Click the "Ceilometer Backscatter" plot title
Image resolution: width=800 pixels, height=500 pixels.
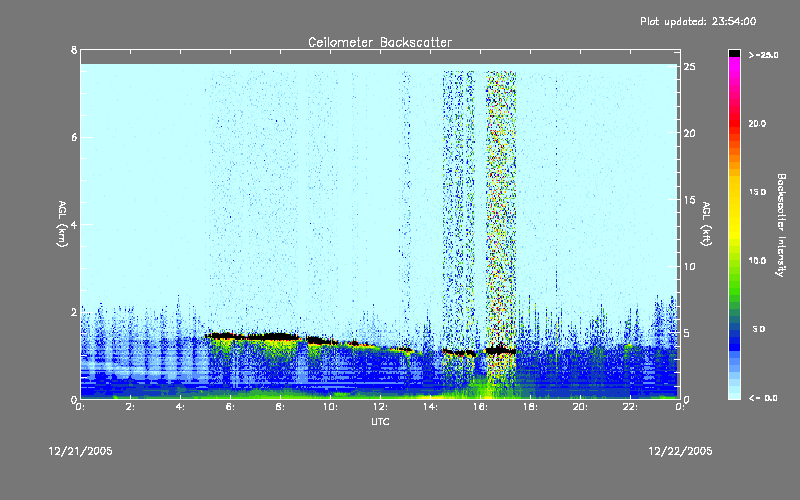click(x=380, y=42)
